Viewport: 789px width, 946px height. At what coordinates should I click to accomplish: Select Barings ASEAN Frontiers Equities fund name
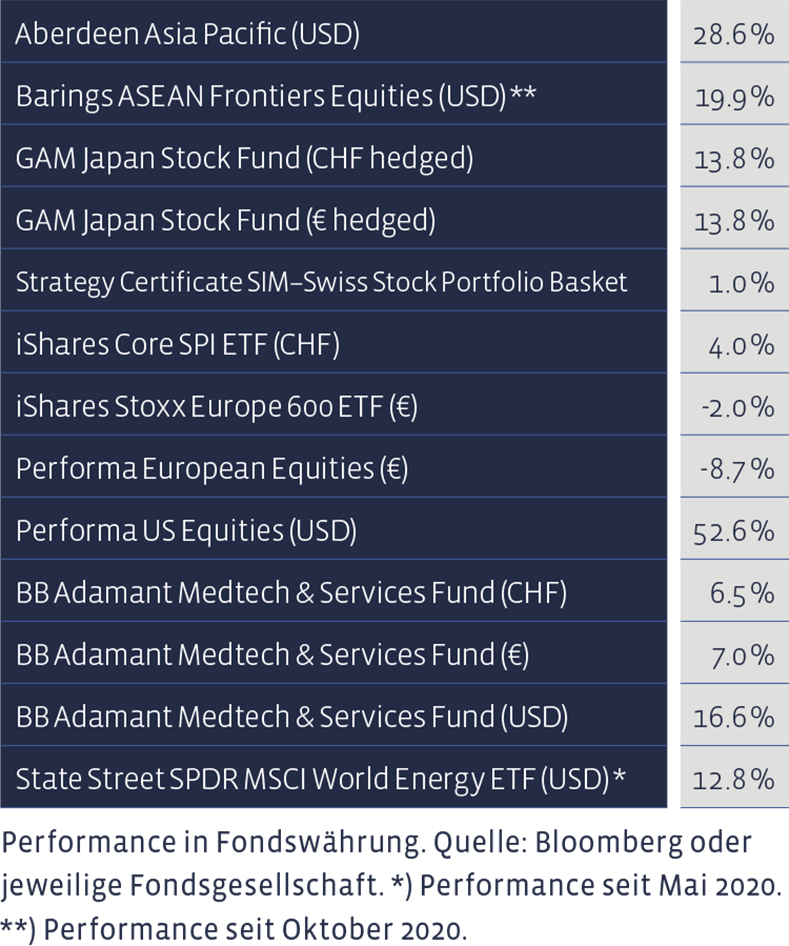click(x=275, y=96)
